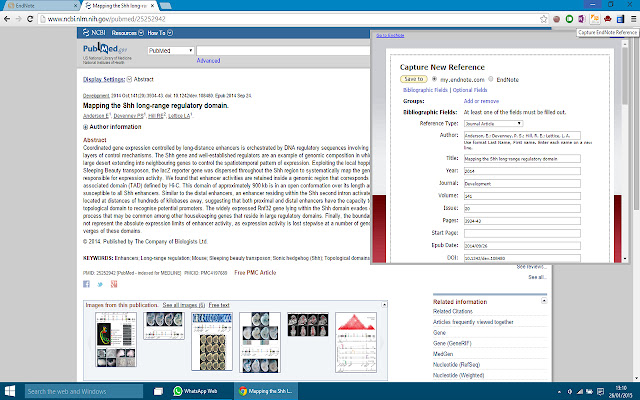Share the article on Twitter
The image size is (640, 400).
point(99,285)
